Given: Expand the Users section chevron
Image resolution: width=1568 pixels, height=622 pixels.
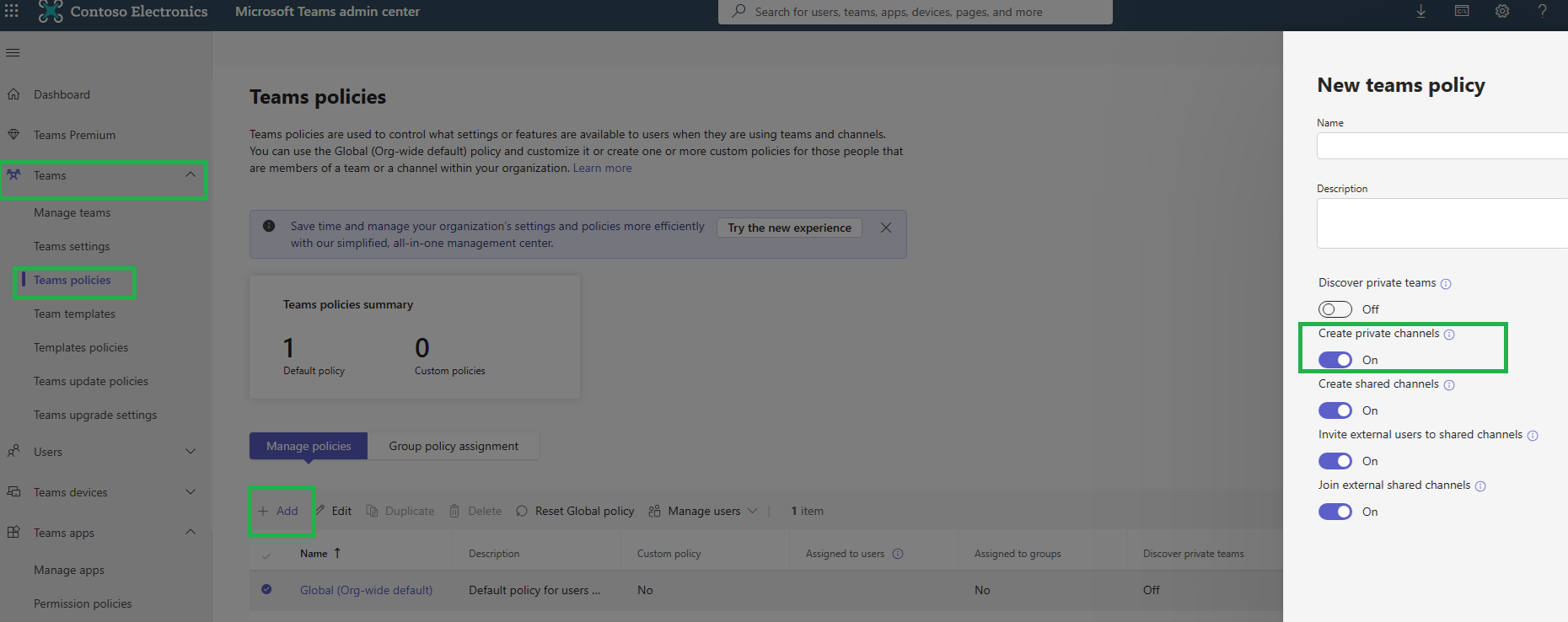Looking at the screenshot, I should [x=191, y=451].
